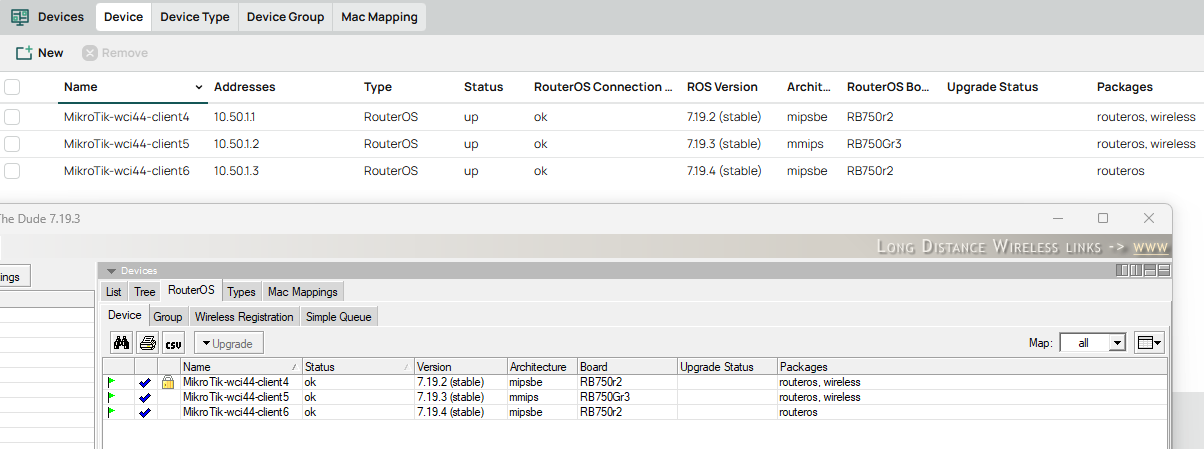The width and height of the screenshot is (1204, 449).
Task: Sort by the ROS Version column header
Action: pos(722,87)
